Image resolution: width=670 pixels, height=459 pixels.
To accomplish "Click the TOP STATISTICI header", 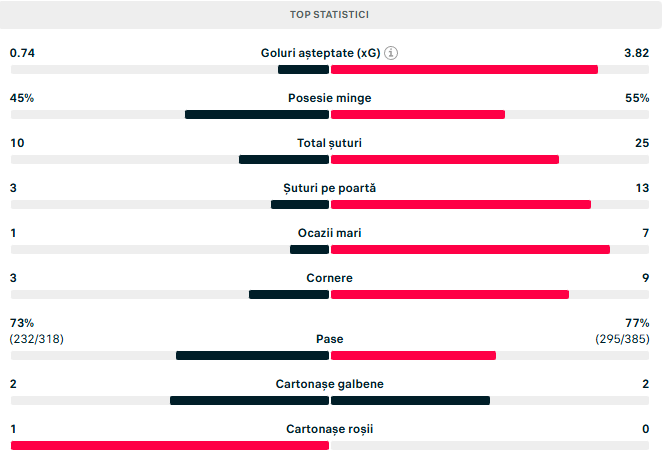I will point(329,15).
